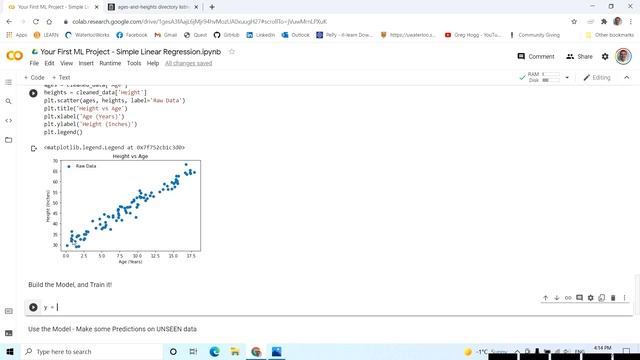Open notebook settings gear icon

coord(605,56)
